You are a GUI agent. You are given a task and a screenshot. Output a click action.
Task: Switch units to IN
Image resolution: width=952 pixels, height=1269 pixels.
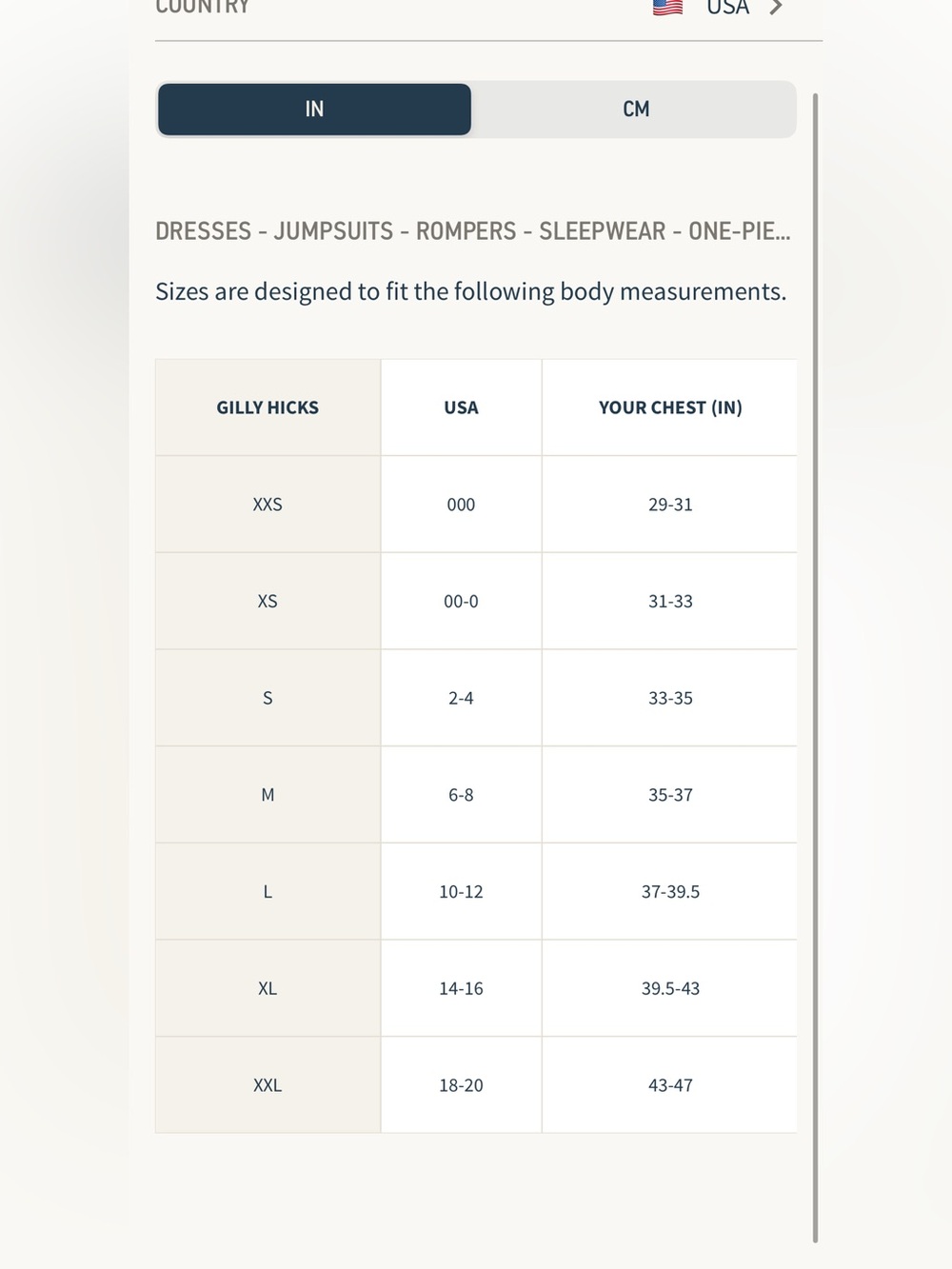point(314,109)
